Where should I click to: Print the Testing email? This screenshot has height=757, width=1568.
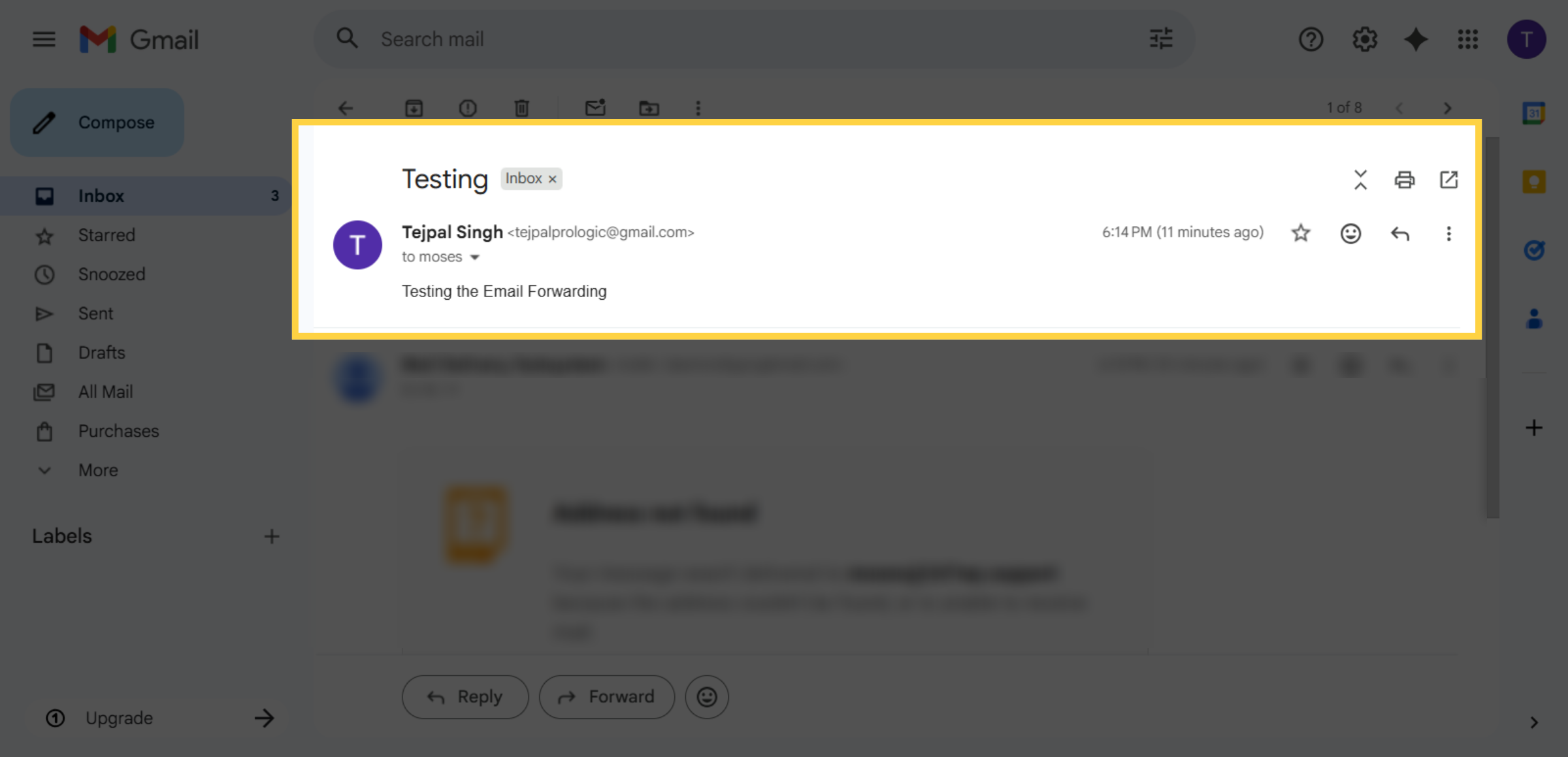click(1405, 180)
